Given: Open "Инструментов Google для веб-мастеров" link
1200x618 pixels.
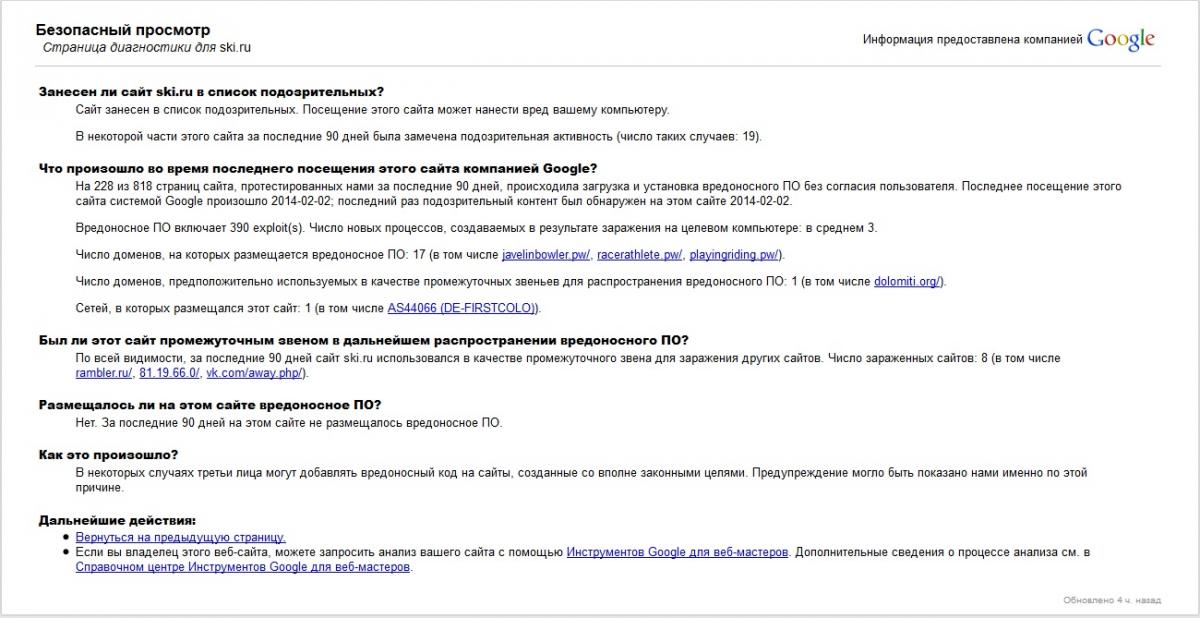Looking at the screenshot, I should (678, 552).
